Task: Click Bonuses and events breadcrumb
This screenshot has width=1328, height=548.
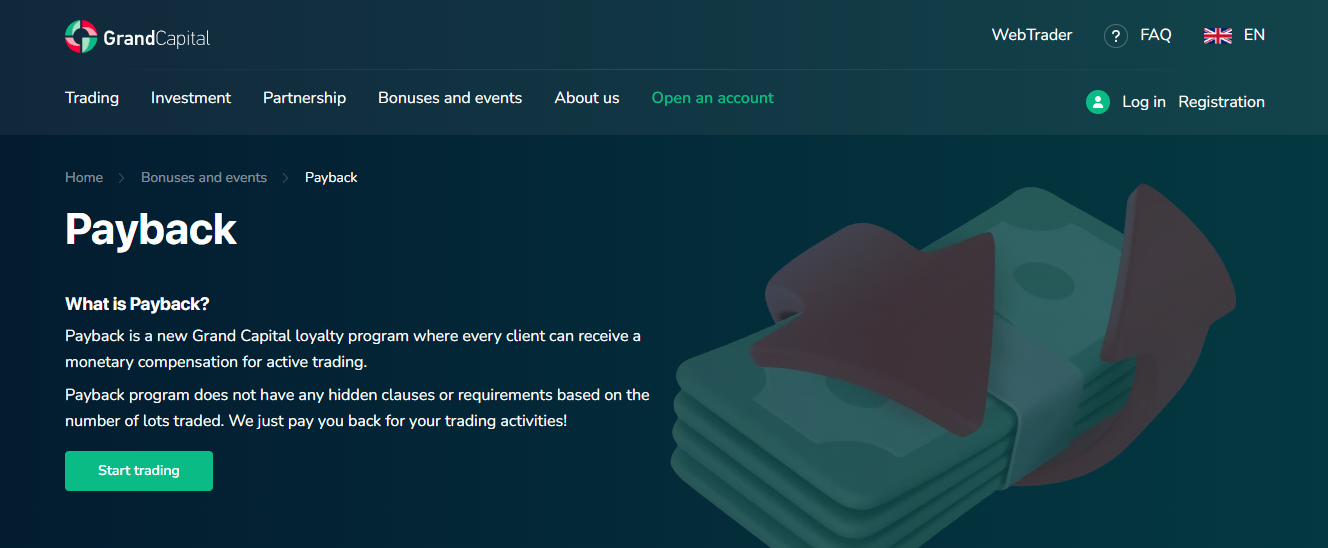Action: tap(204, 177)
